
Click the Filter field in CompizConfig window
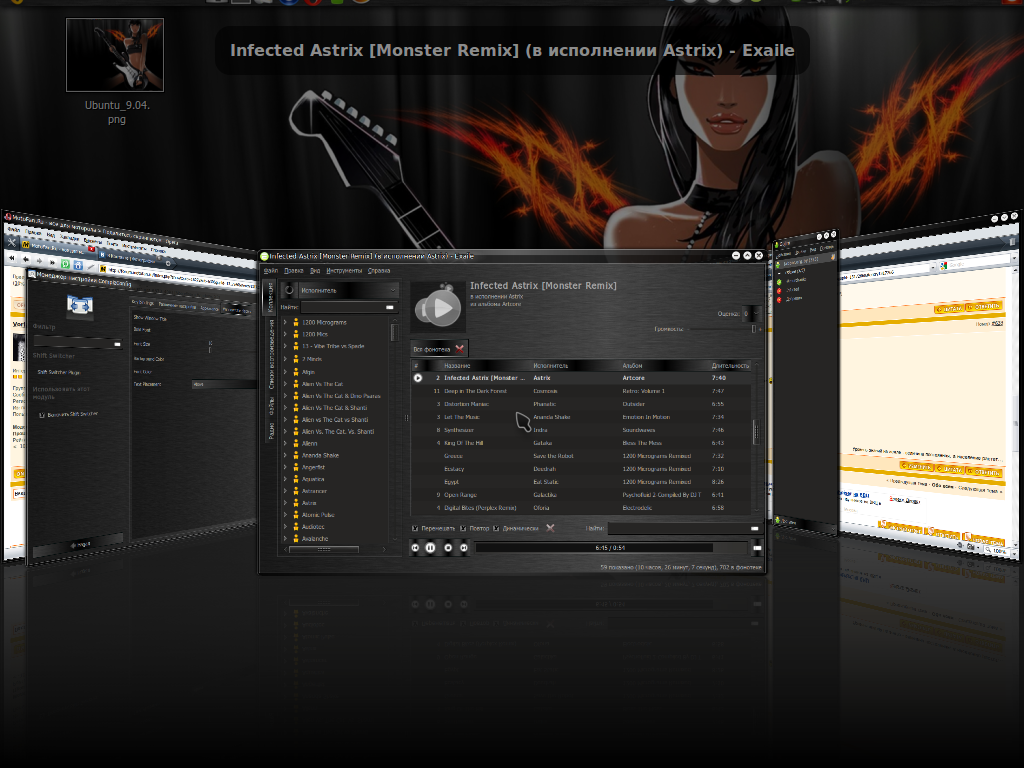pos(78,342)
